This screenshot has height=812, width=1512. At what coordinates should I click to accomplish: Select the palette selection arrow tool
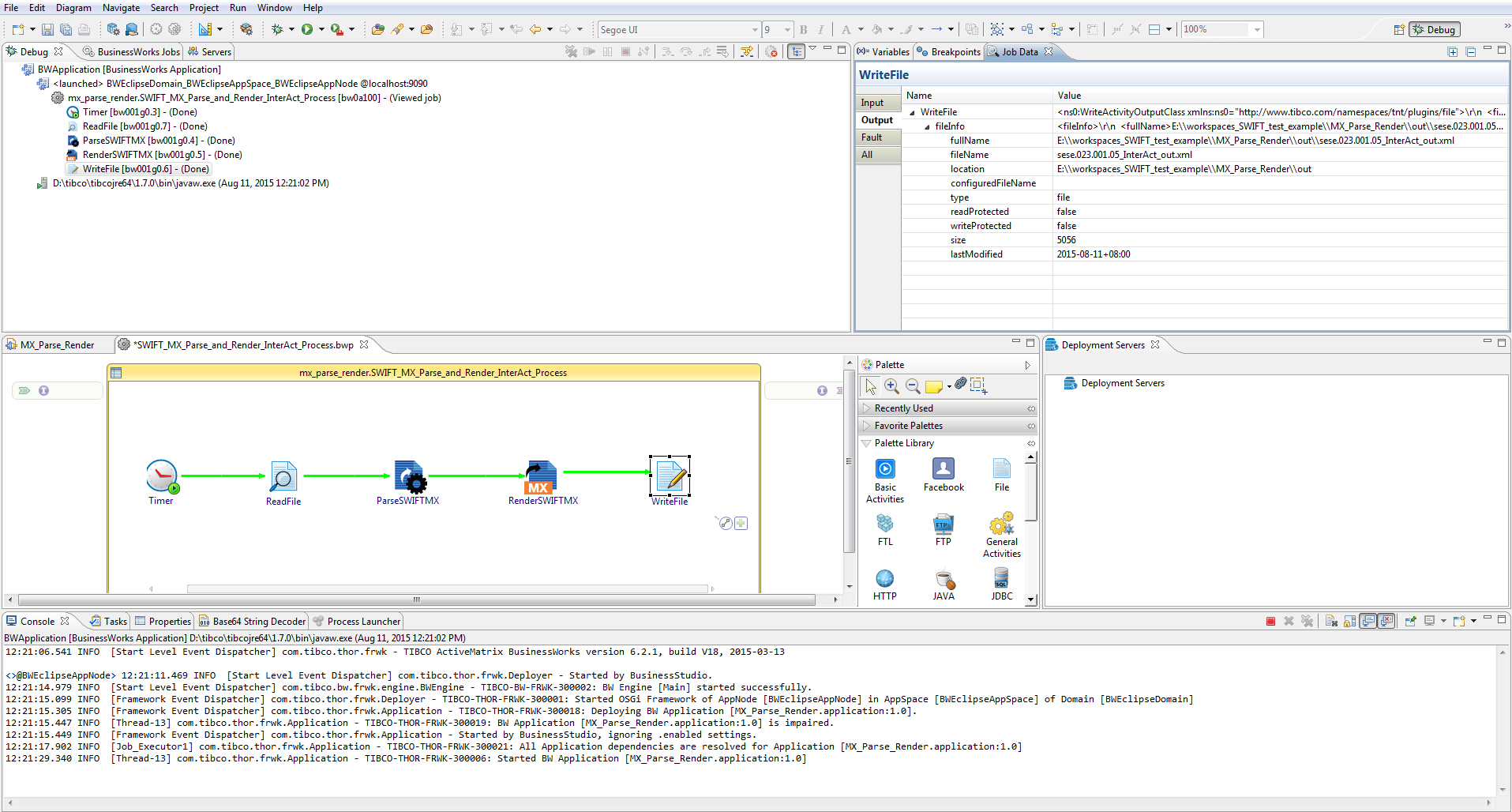(871, 385)
